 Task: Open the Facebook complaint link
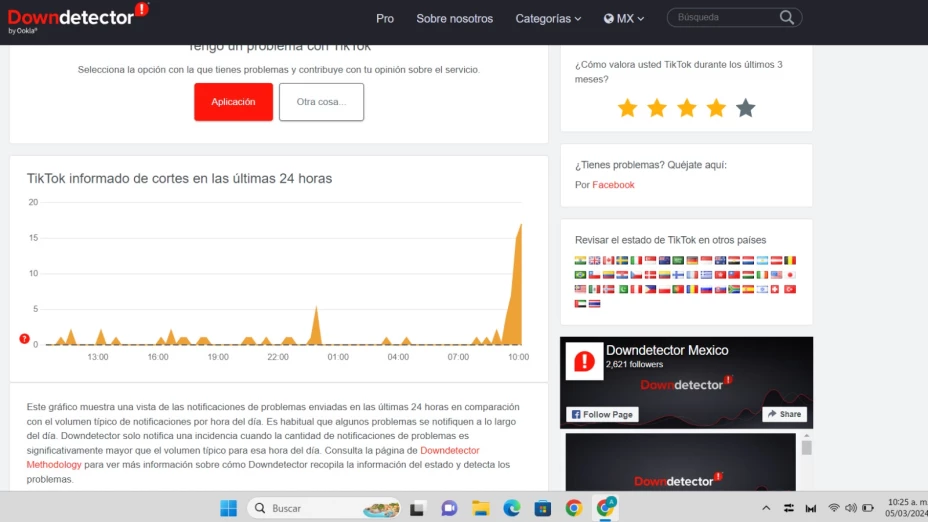tap(613, 185)
